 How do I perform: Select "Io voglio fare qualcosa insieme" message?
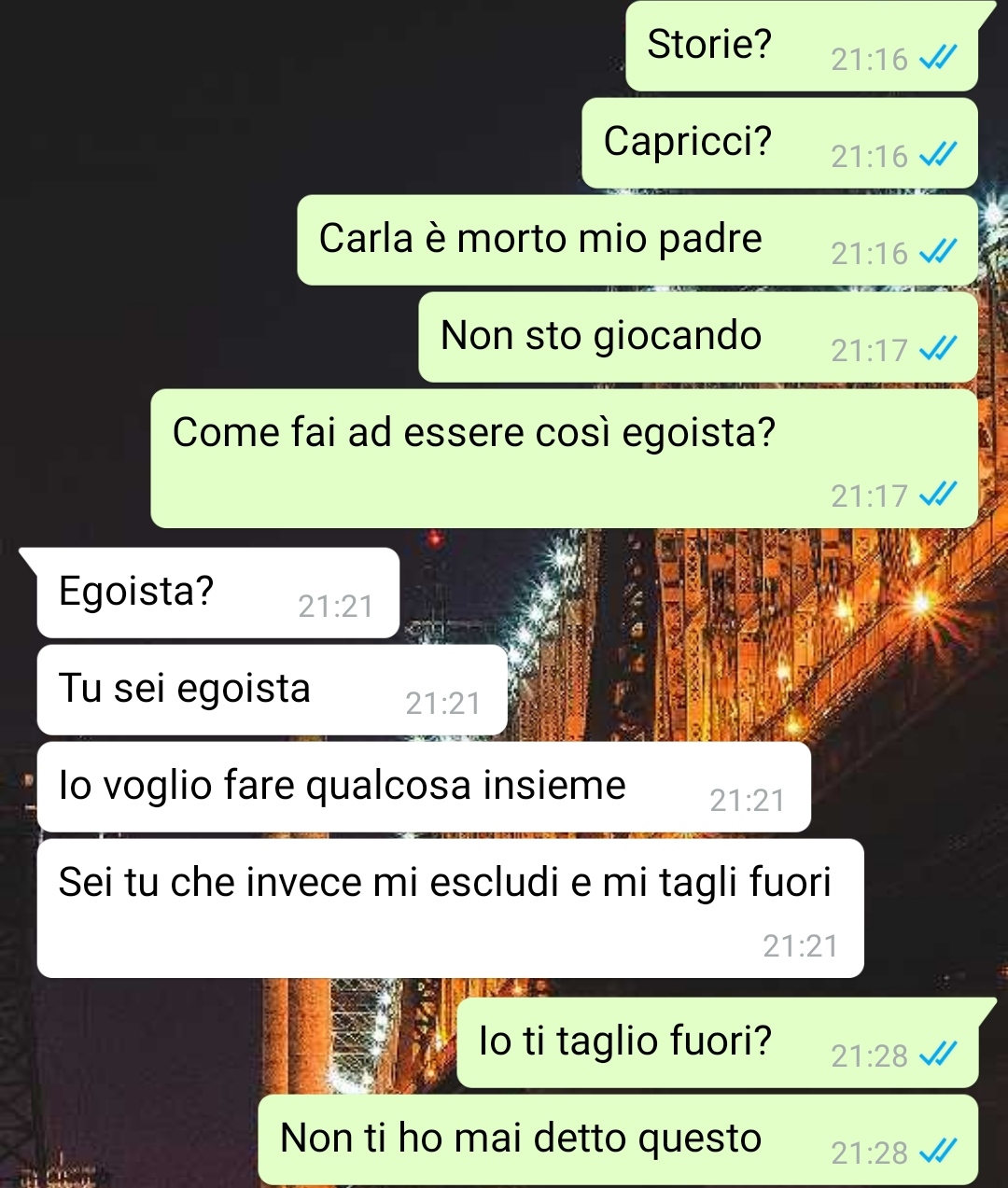click(x=424, y=787)
